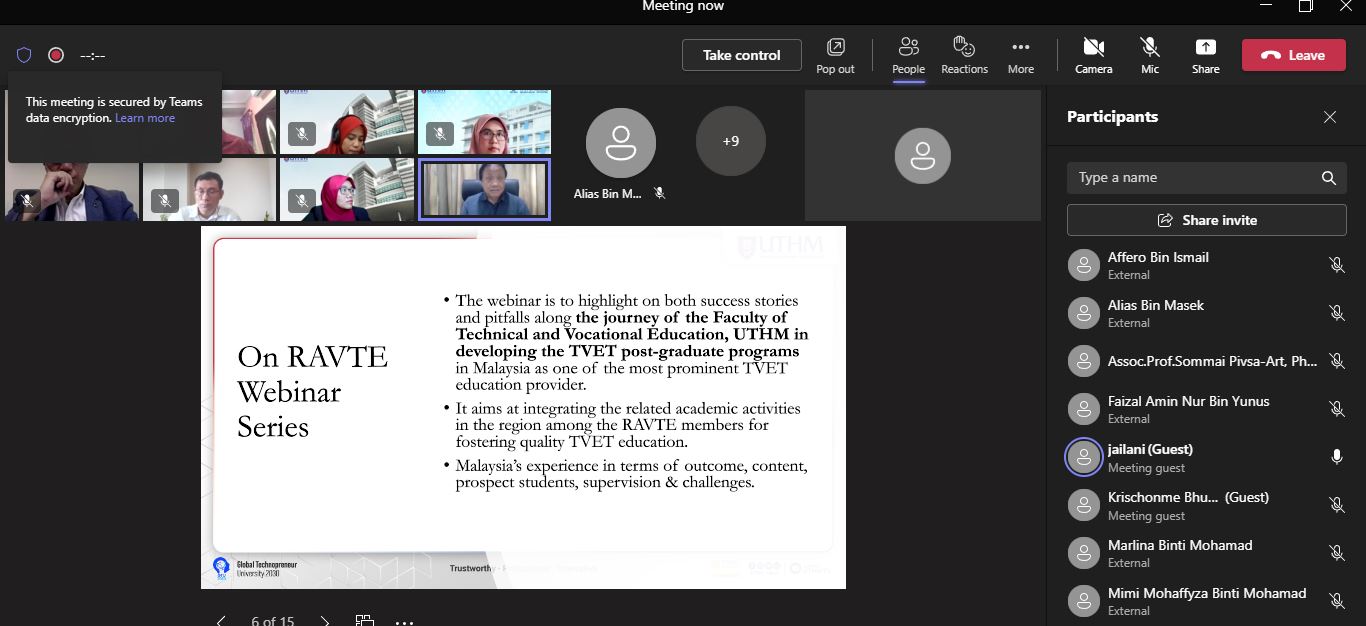Click Take control button
This screenshot has width=1366, height=626.
[741, 55]
